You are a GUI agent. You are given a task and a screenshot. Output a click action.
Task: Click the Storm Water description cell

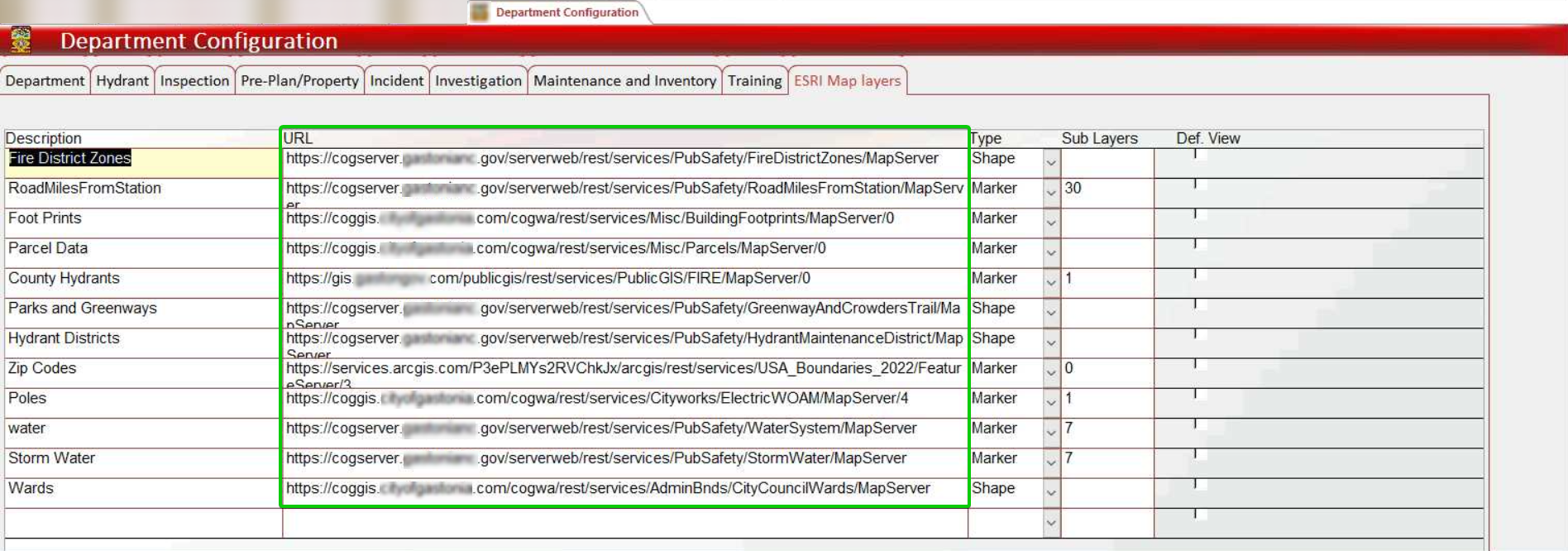click(143, 462)
